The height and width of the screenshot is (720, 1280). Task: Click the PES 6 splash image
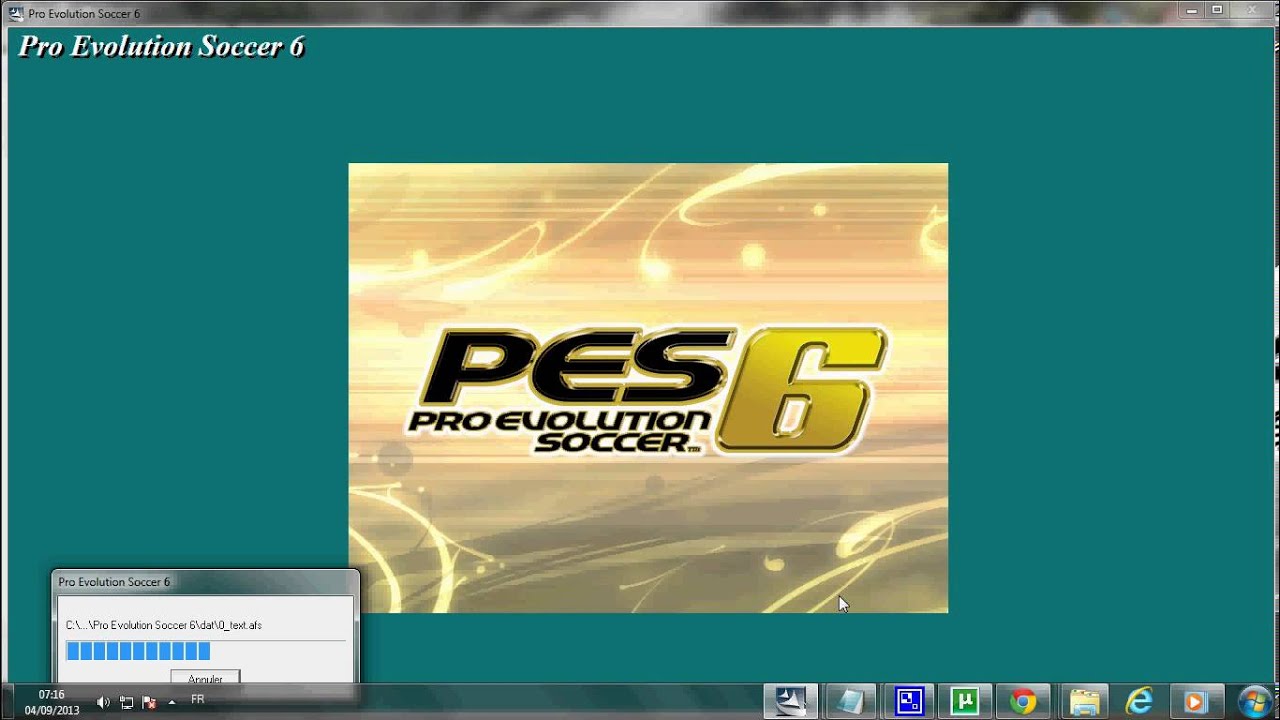pyautogui.click(x=648, y=388)
